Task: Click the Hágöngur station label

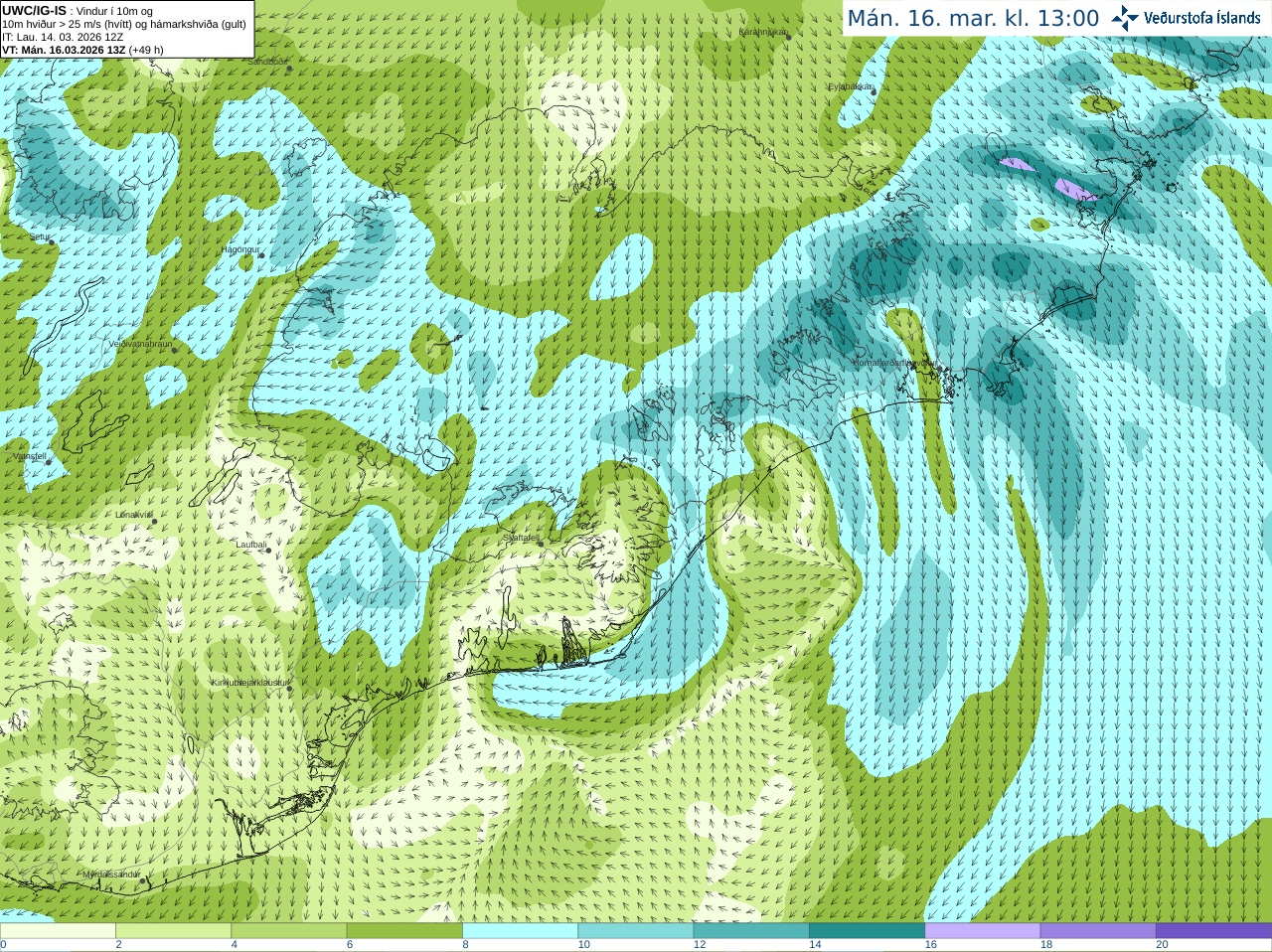Action: point(241,249)
